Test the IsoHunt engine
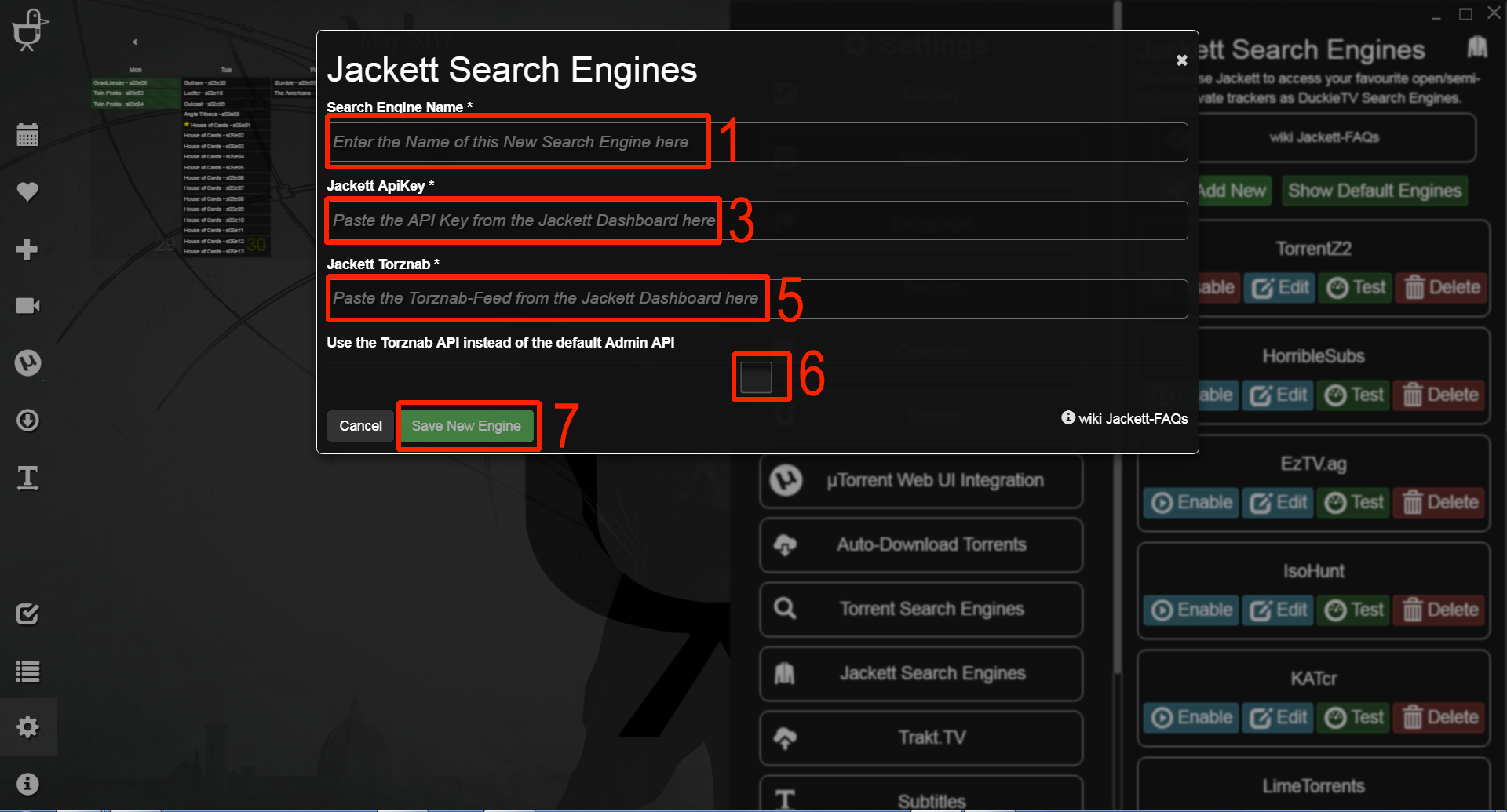1507x812 pixels. [1355, 610]
